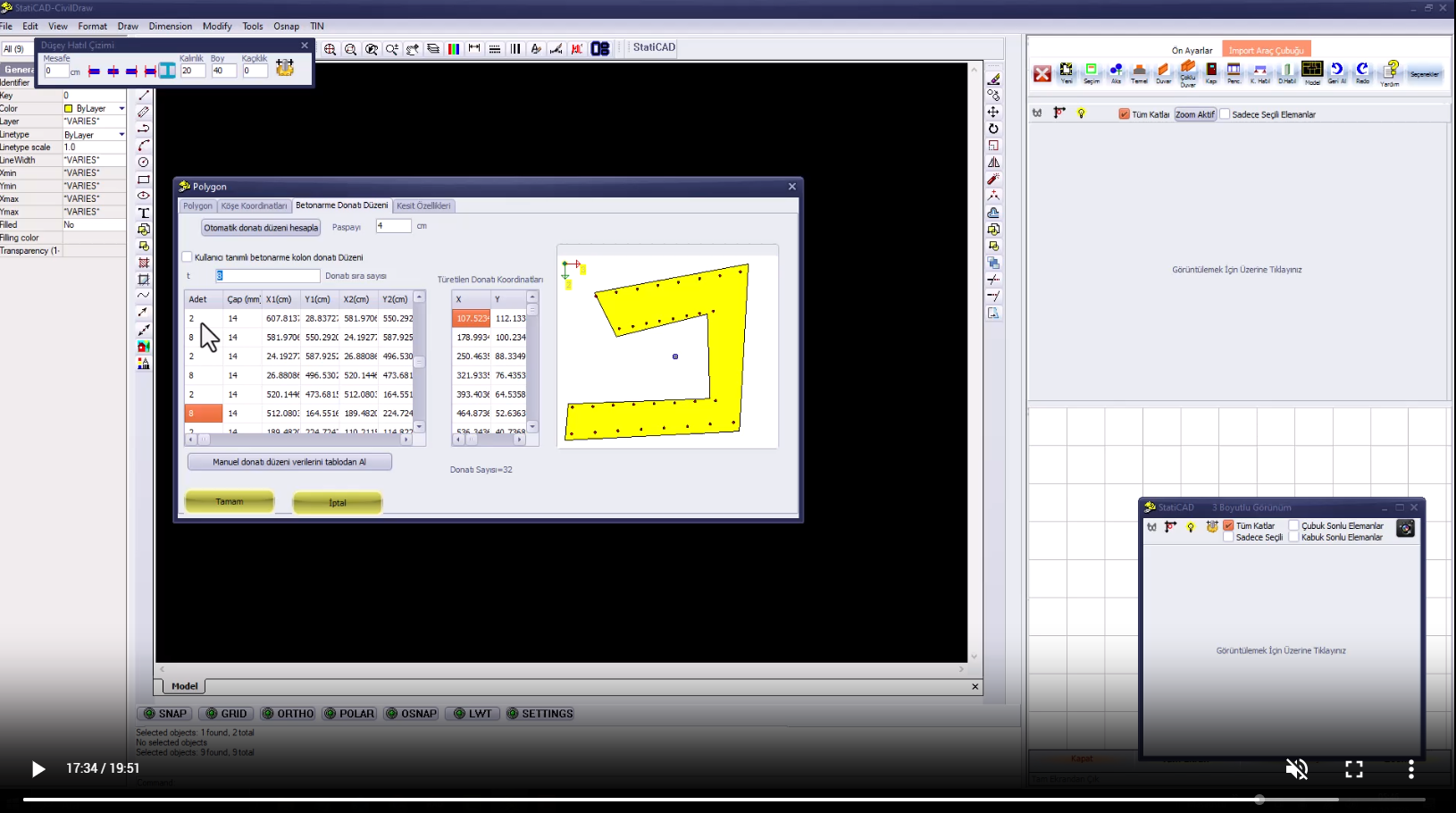Enable user-defined column reinforcement checkbox
Viewport: 1456px width, 813px height.
click(x=188, y=257)
